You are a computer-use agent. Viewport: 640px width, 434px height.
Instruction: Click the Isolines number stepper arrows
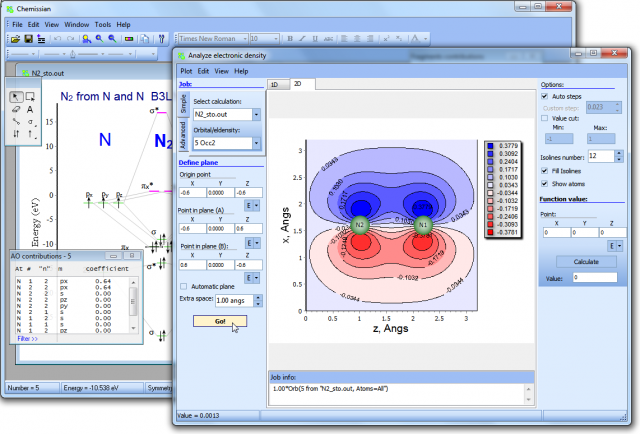[x=619, y=156]
